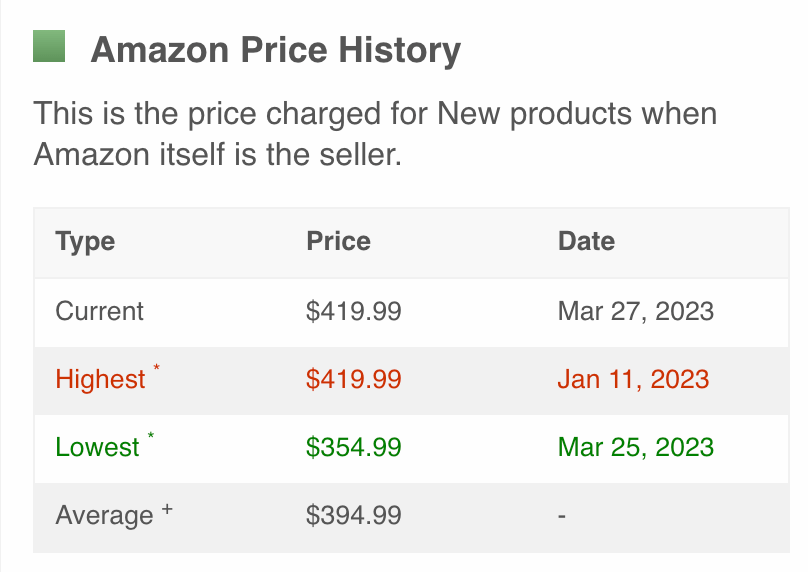The image size is (808, 572).
Task: Click the green Amazon legend square
Action: pos(49,46)
